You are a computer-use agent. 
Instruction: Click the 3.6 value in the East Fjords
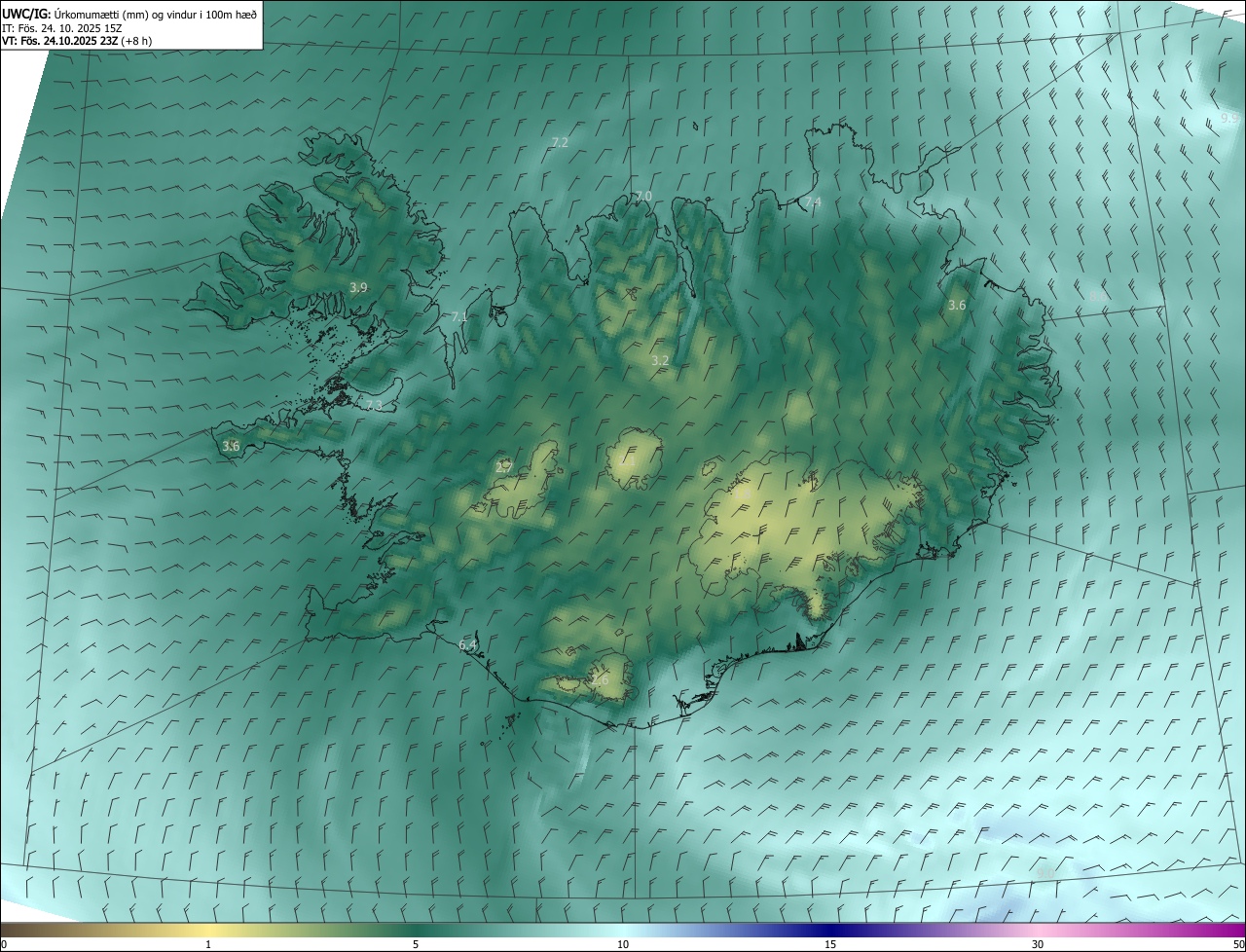[x=957, y=305]
